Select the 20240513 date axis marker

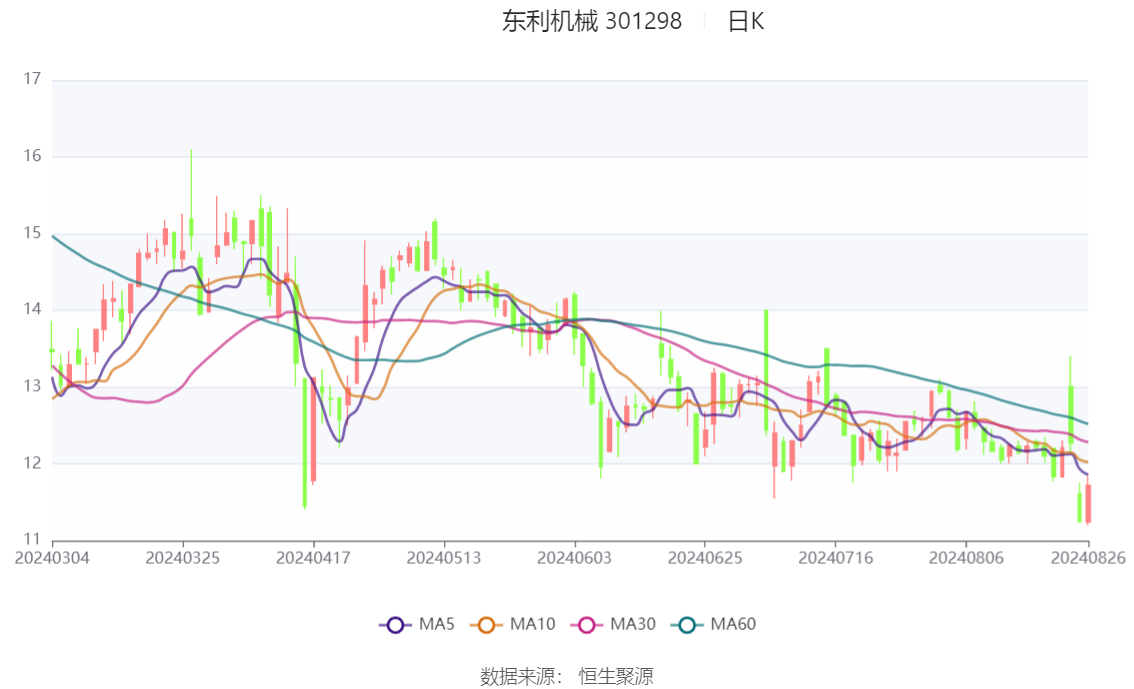(444, 558)
